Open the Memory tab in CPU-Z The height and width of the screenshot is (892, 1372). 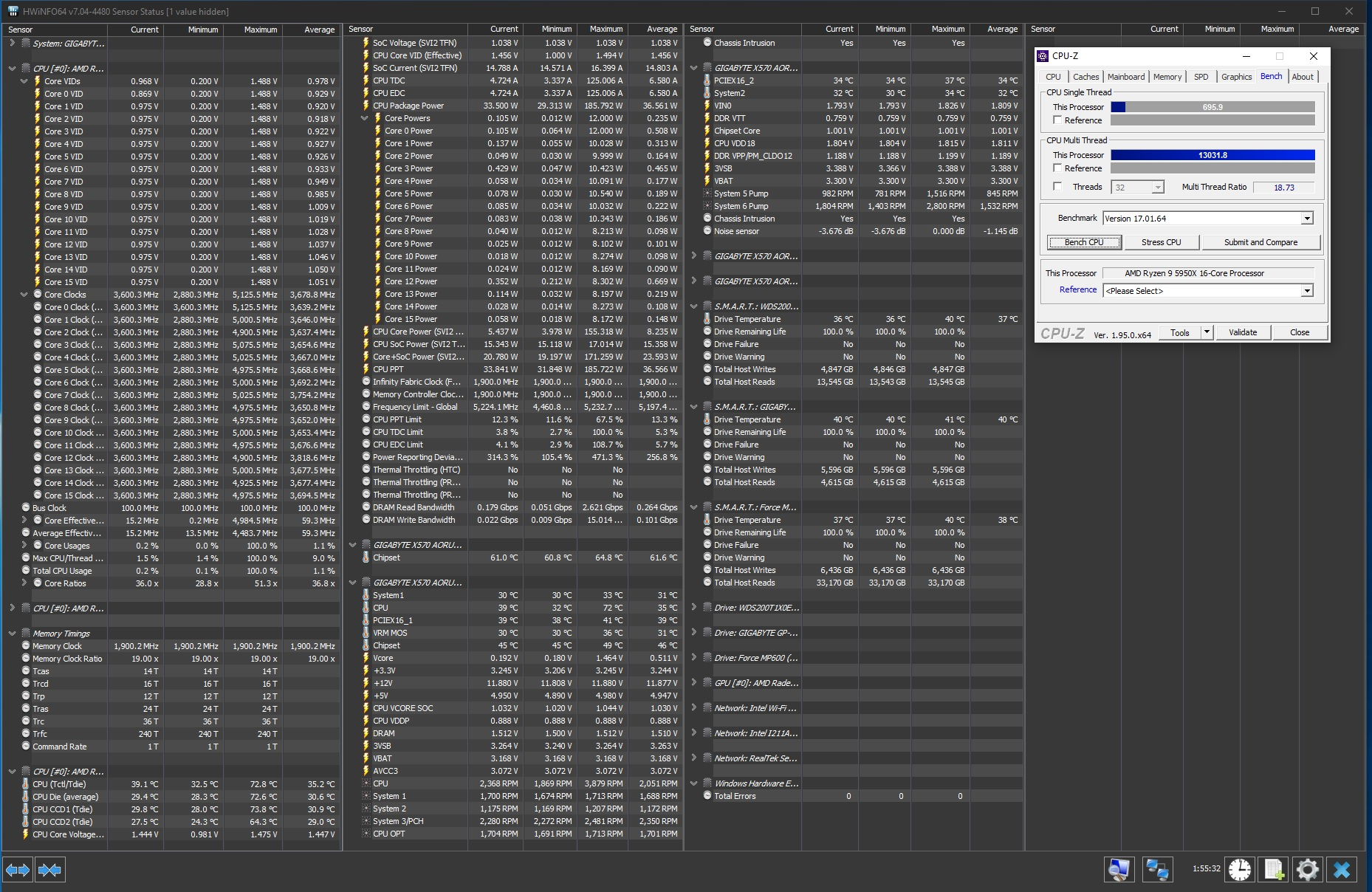(x=1167, y=77)
